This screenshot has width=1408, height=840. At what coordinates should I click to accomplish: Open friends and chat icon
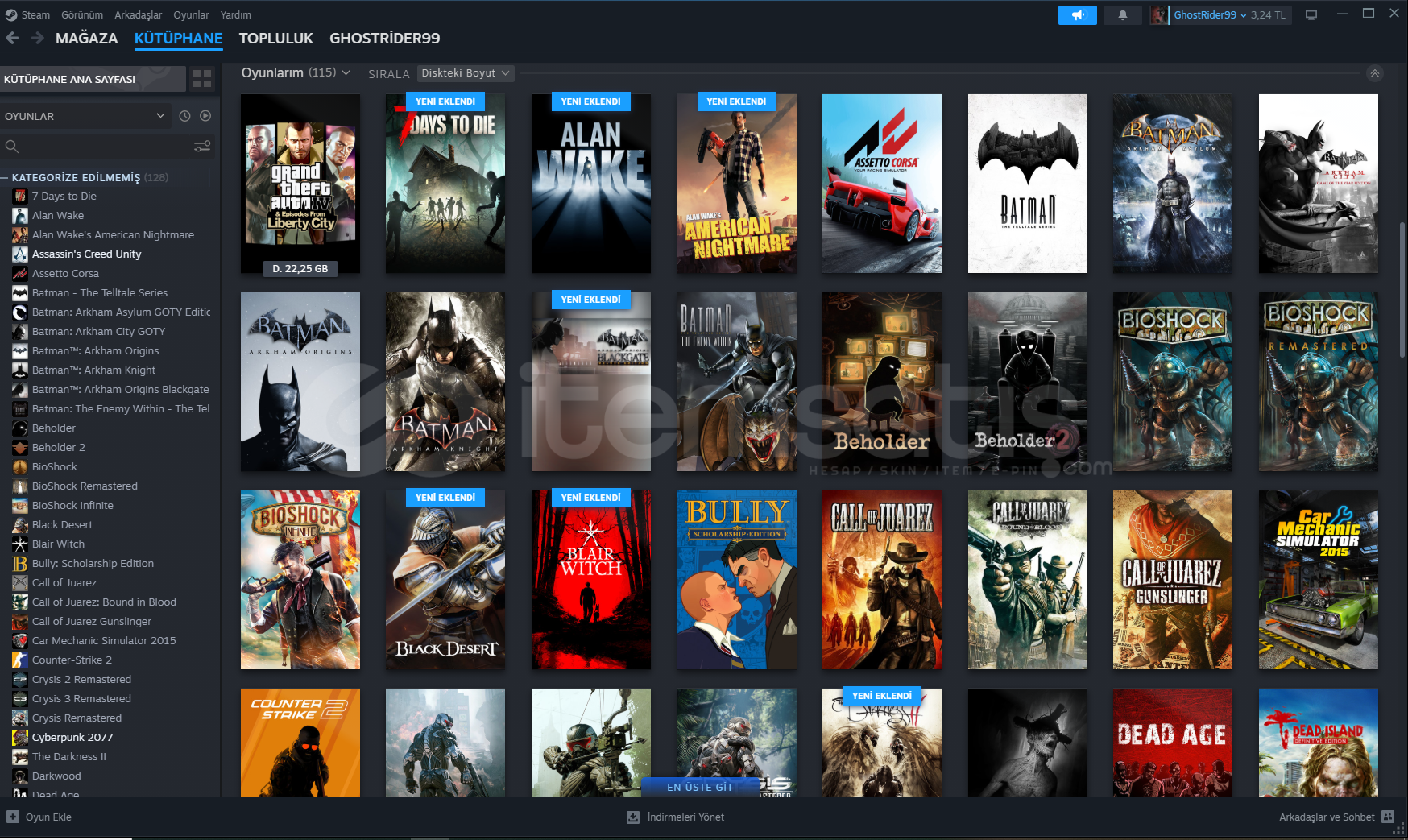(x=1388, y=817)
